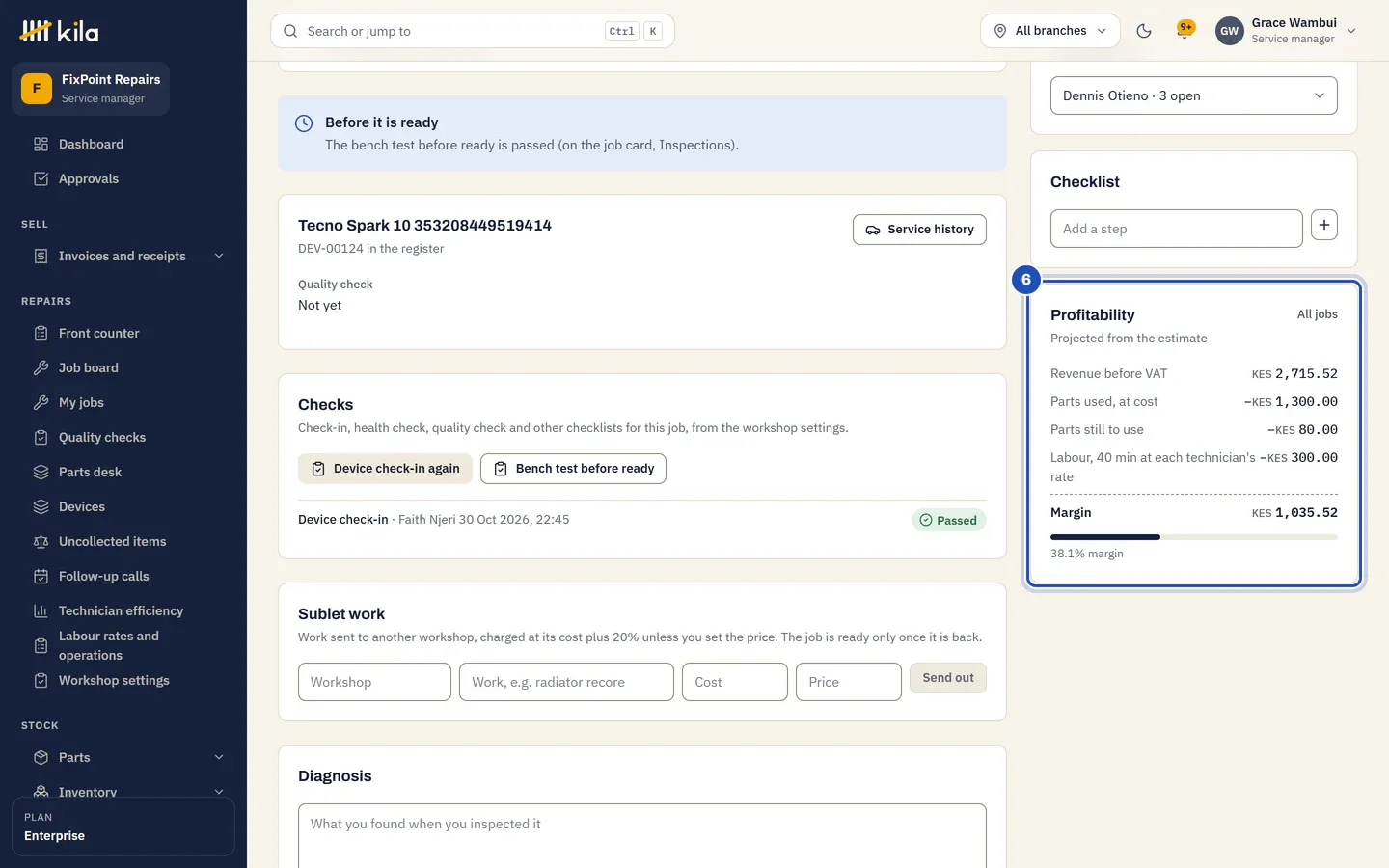Click Service history button
This screenshot has width=1389, height=868.
tap(919, 230)
